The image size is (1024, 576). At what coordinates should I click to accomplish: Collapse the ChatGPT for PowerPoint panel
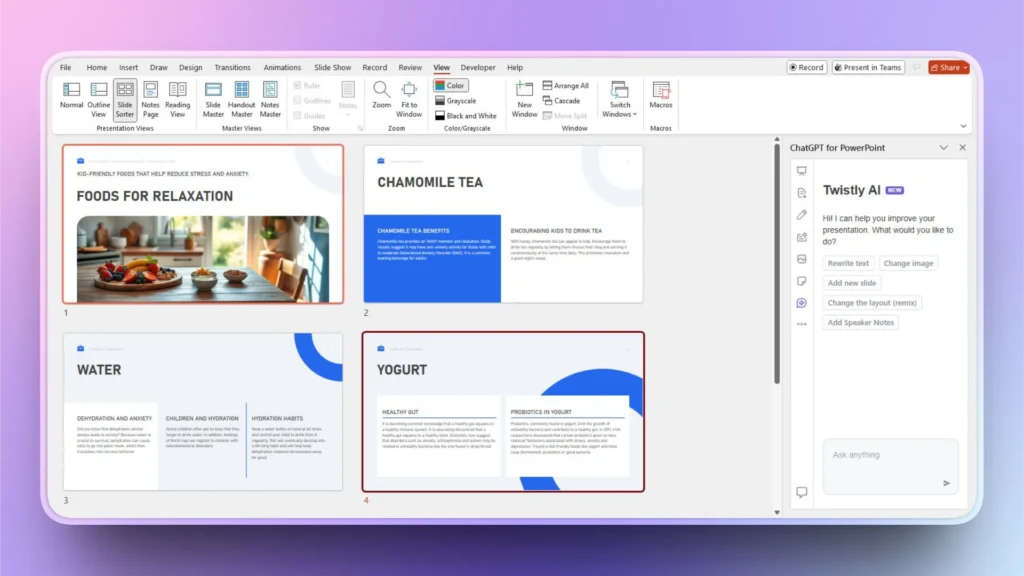tap(944, 147)
